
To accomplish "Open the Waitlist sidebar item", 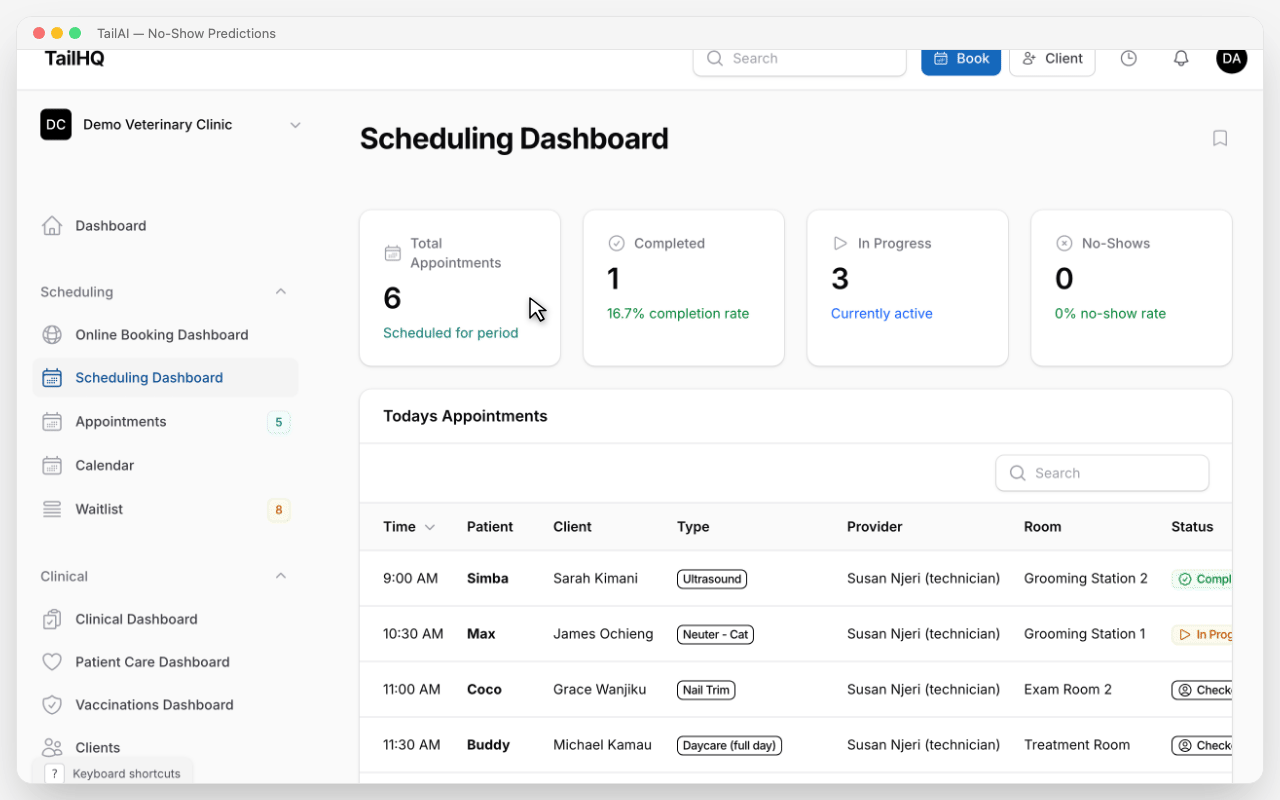I will pyautogui.click(x=99, y=510).
